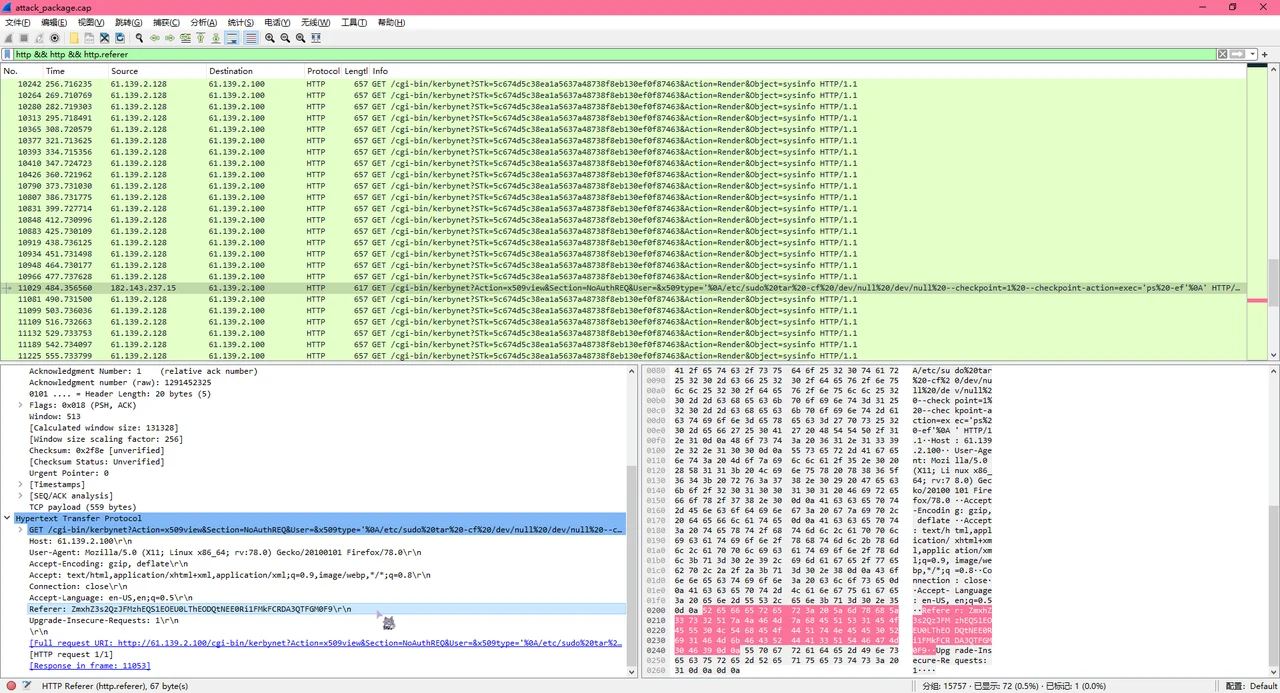Viewport: 1280px width, 693px height.
Task: Clear the display filter with X button
Action: click(1222, 54)
